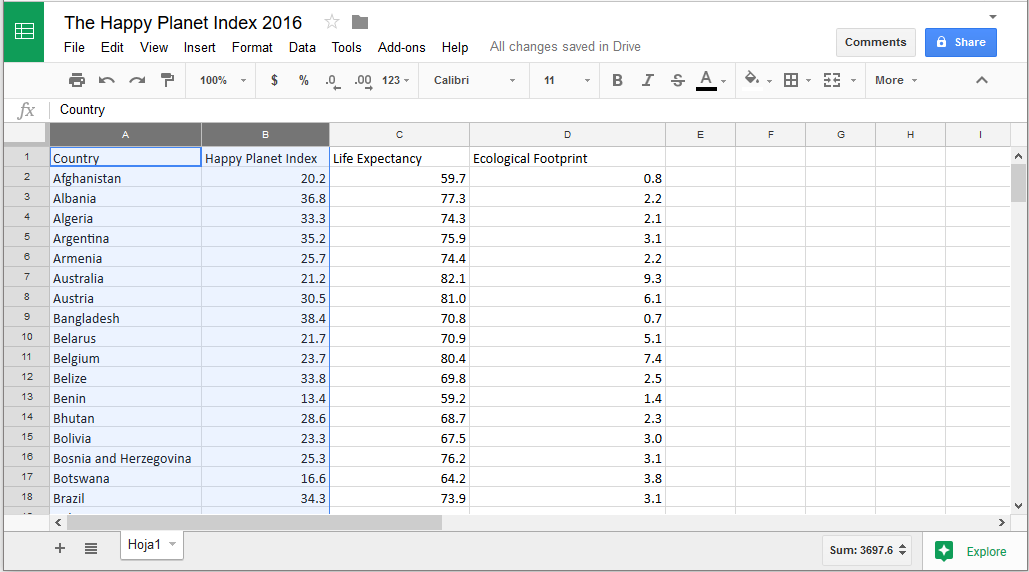The width and height of the screenshot is (1029, 572).
Task: Undo the last action
Action: (x=107, y=80)
